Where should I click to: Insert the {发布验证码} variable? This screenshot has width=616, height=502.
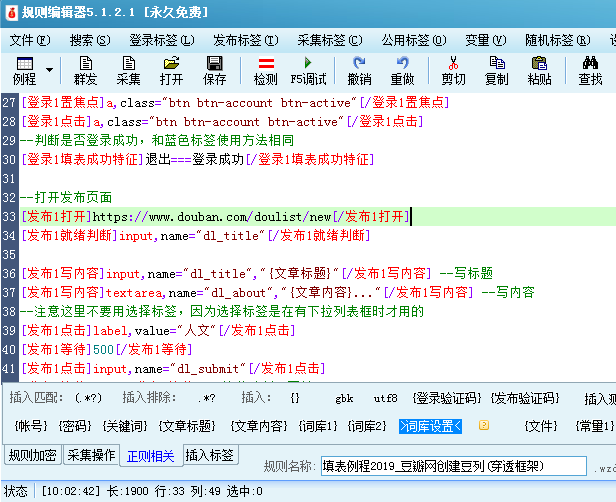coord(525,398)
